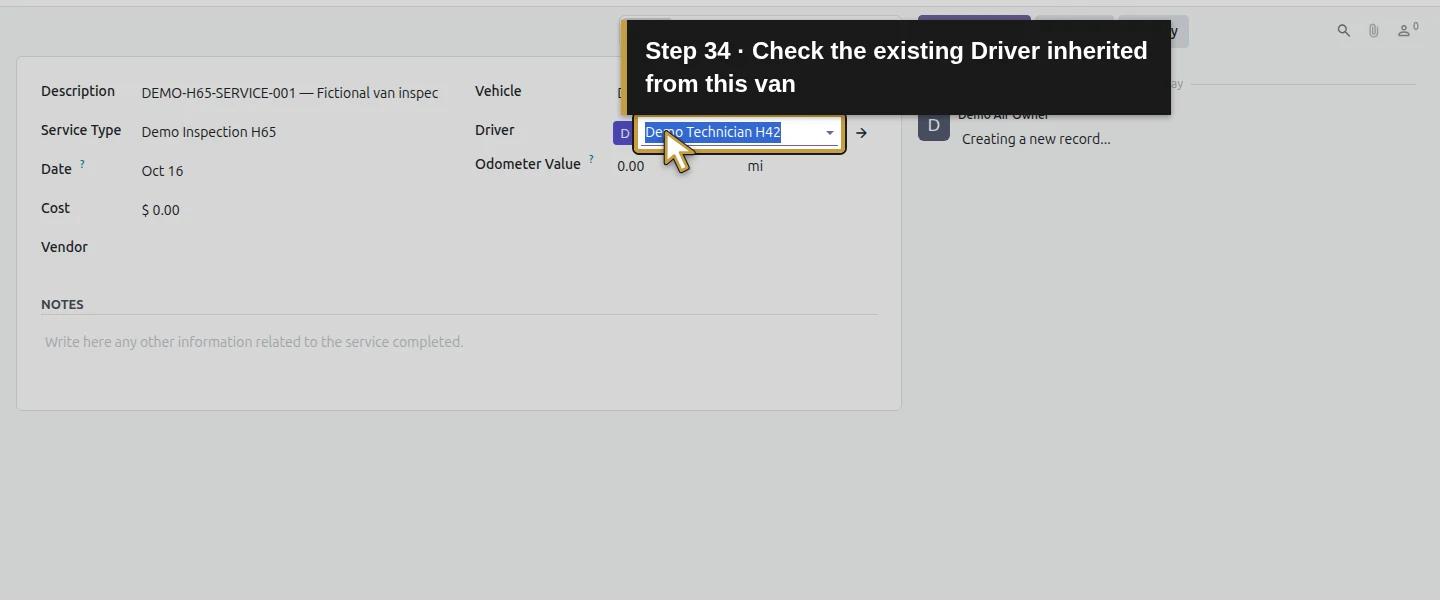Open the Odometer Value help question mark
Viewport: 1440px width, 600px height.
(x=591, y=159)
